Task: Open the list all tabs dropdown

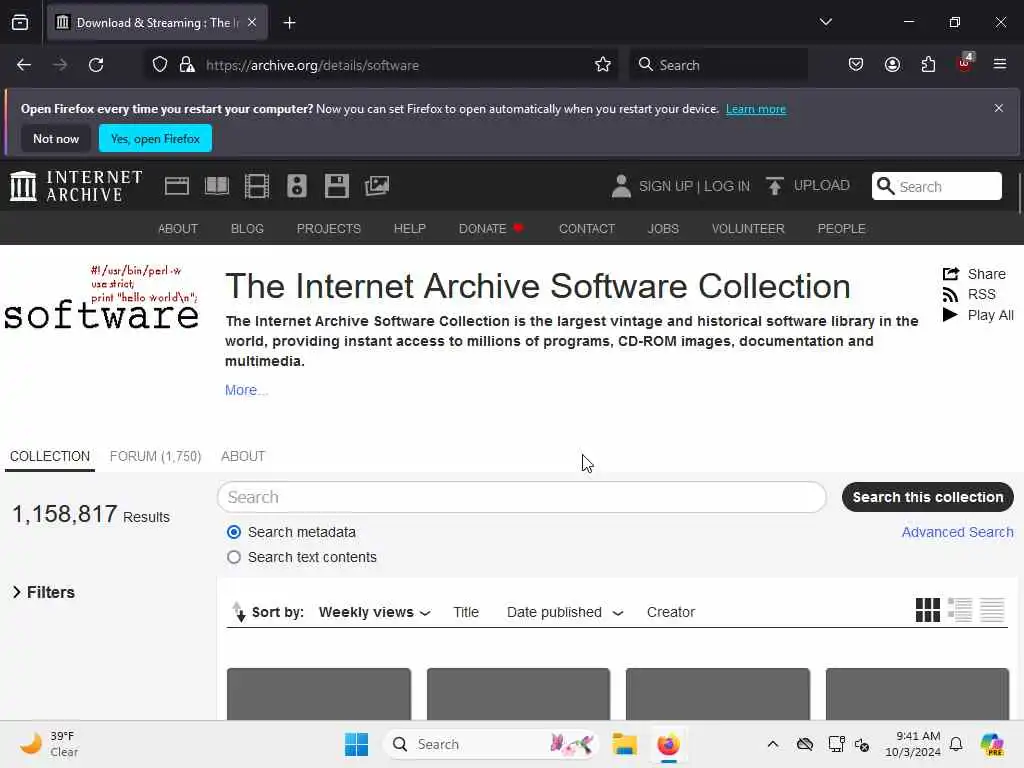Action: [825, 22]
